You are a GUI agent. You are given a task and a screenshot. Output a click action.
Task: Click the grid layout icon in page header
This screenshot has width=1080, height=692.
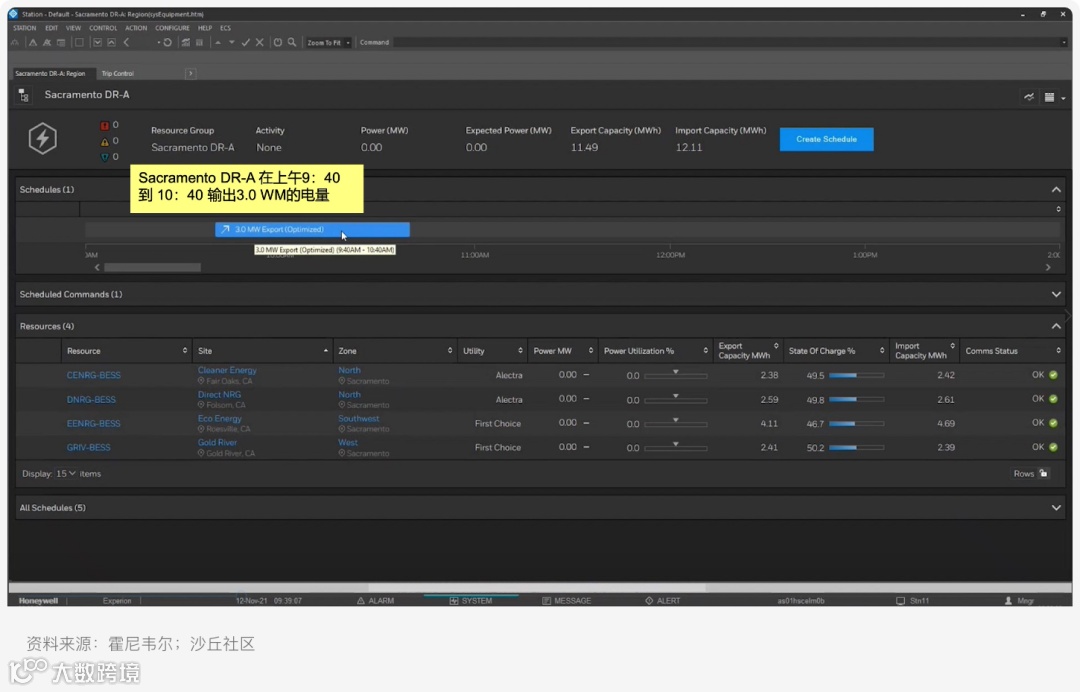(1050, 97)
